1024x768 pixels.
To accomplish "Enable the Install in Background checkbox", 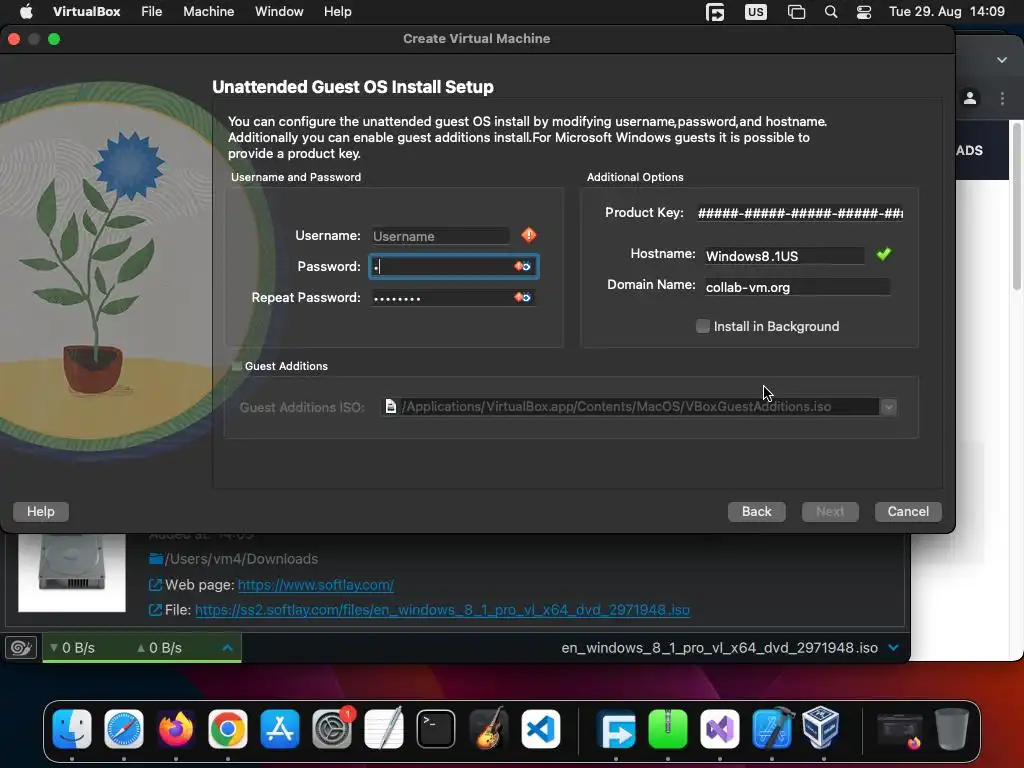I will click(703, 326).
